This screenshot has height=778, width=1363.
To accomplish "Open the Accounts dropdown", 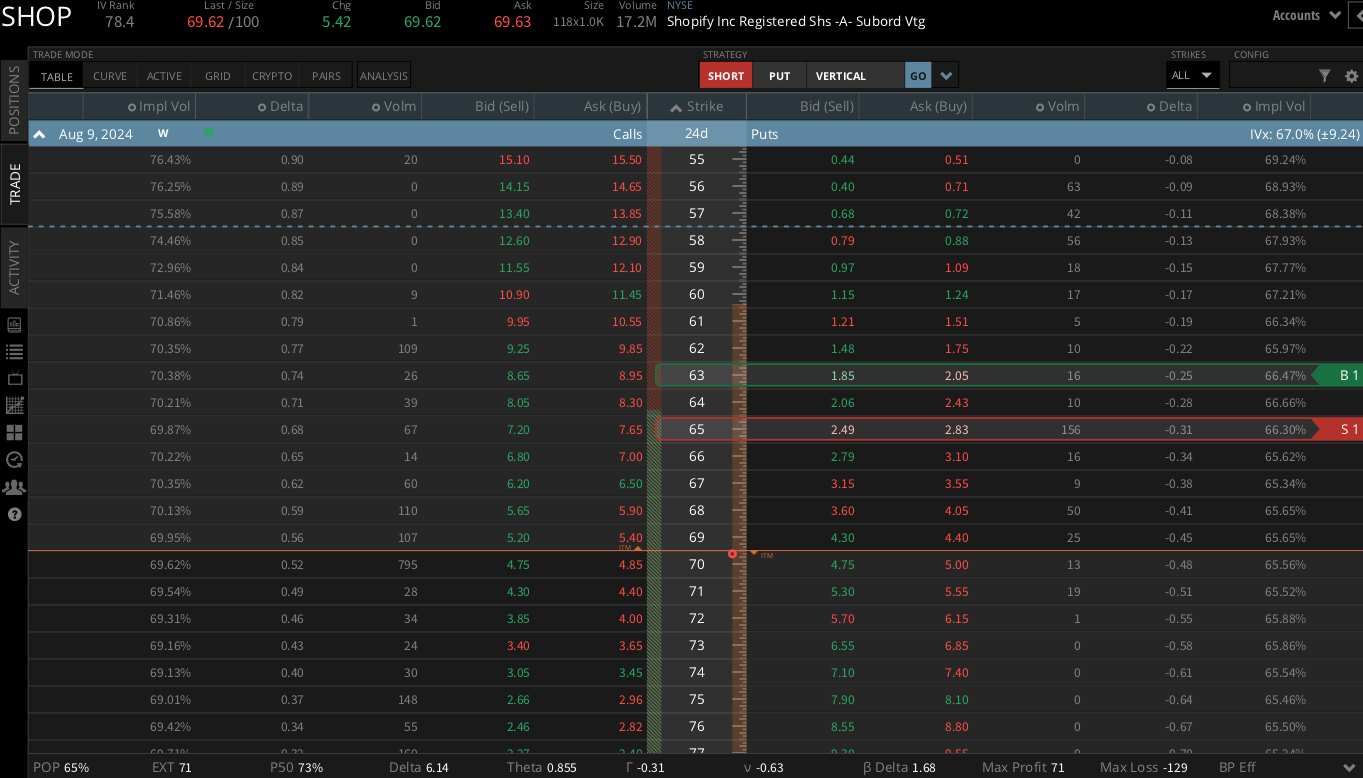I will pos(1308,15).
